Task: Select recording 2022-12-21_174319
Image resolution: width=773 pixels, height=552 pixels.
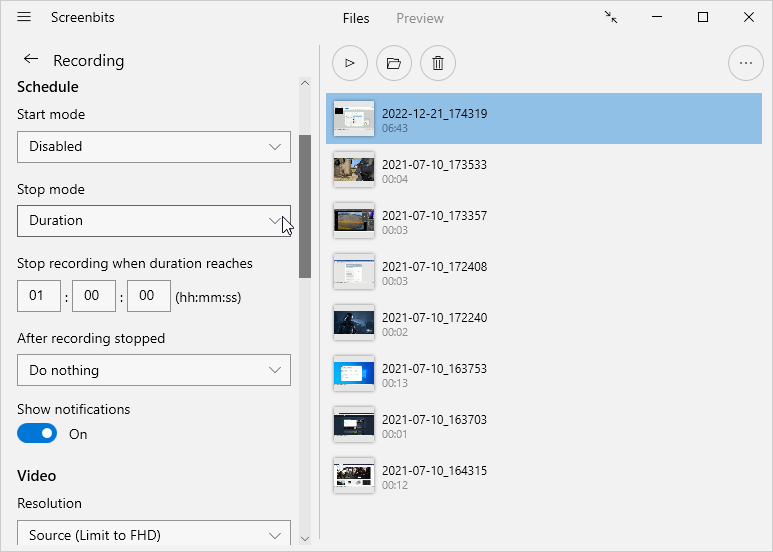Action: coord(544,119)
